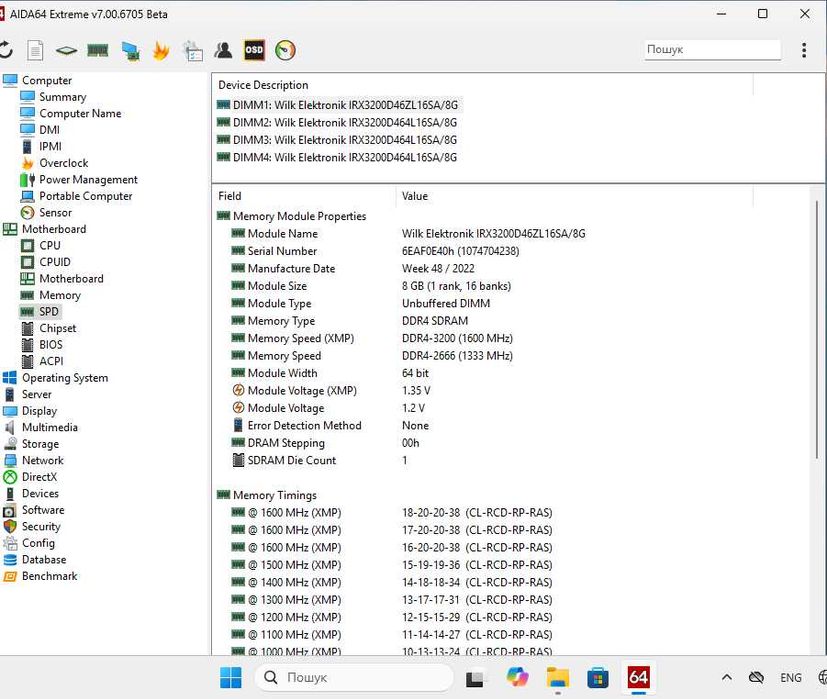Click the details pane vertical scrollbar
Image resolution: width=827 pixels, height=699 pixels.
click(x=817, y=330)
